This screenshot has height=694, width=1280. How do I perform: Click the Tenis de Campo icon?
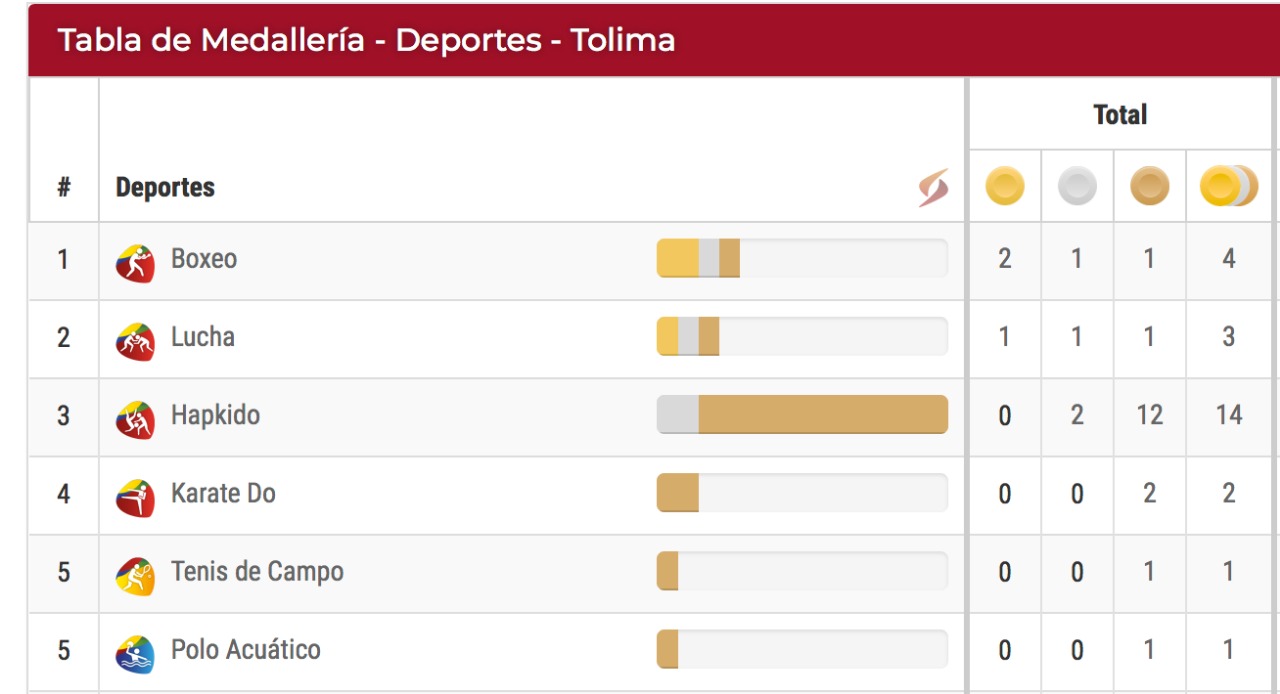[x=135, y=576]
